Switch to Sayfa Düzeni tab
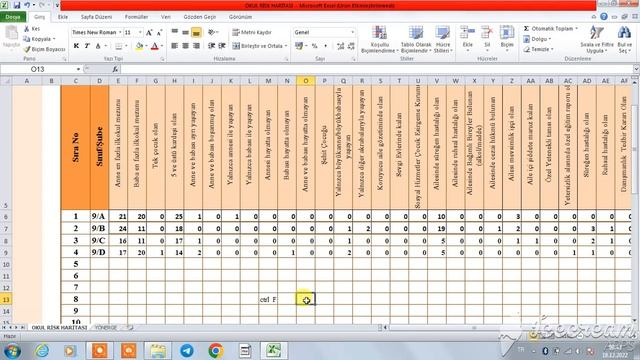The height and width of the screenshot is (360, 640). [96, 17]
